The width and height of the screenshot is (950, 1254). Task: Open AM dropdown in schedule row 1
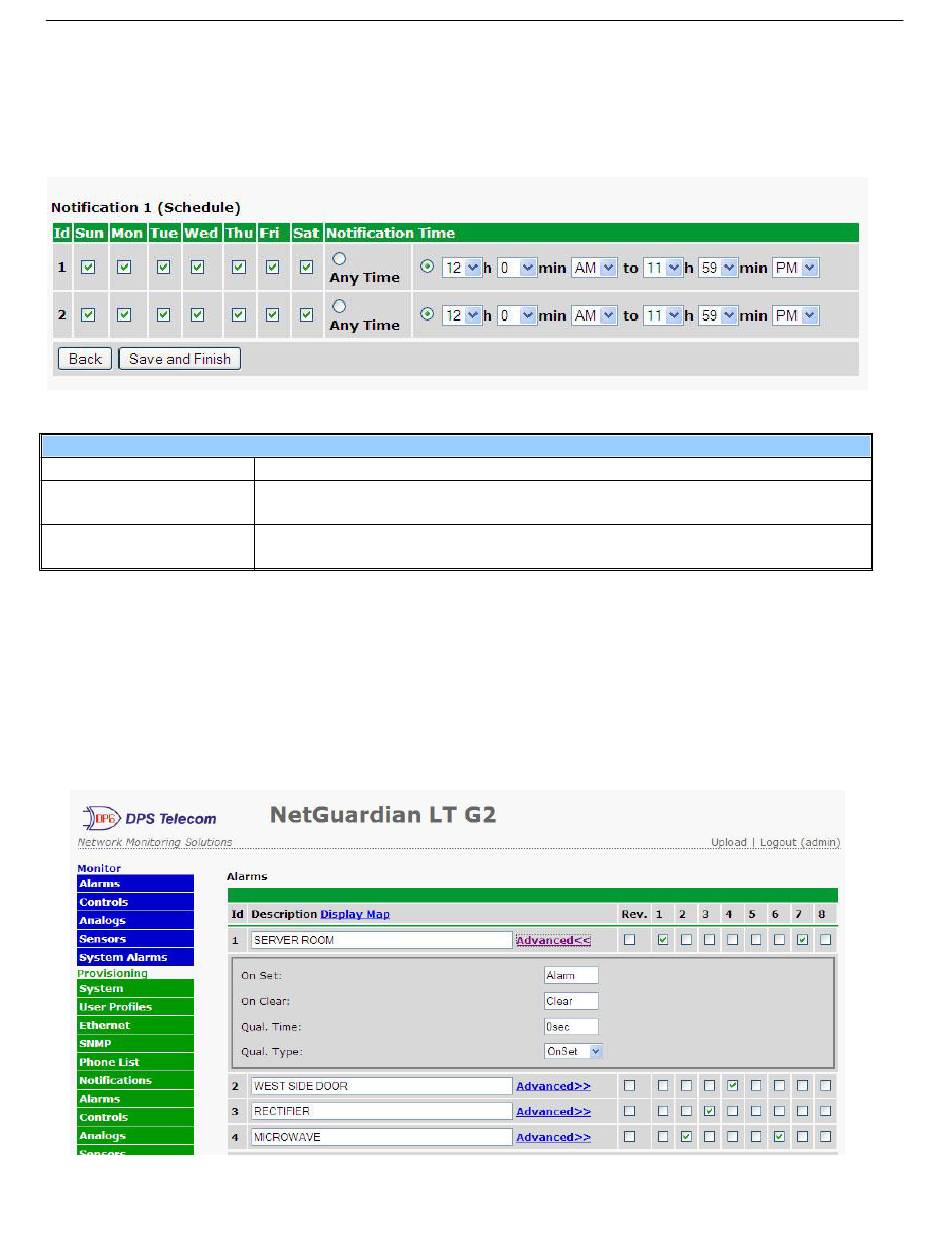coord(595,268)
